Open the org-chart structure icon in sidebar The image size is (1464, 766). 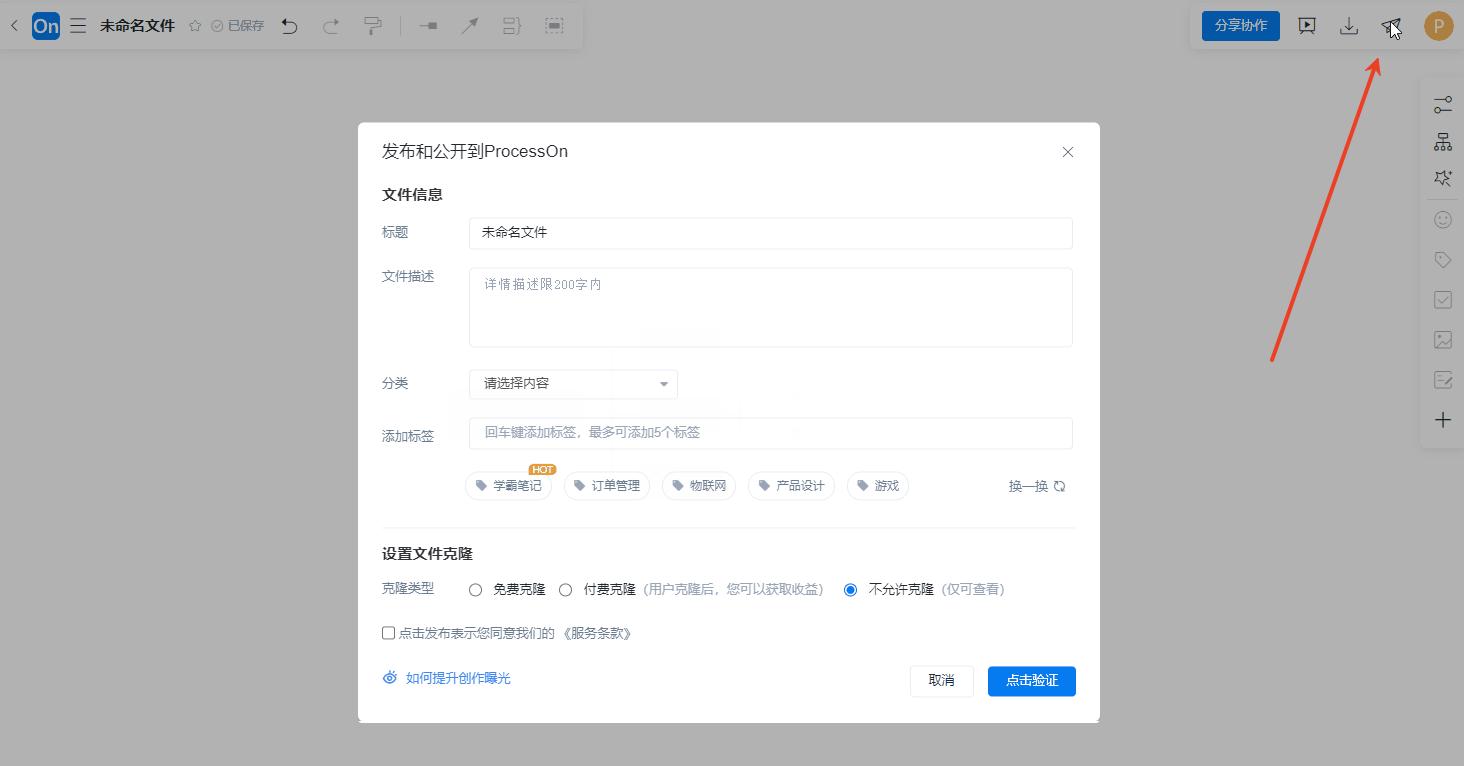click(x=1442, y=140)
